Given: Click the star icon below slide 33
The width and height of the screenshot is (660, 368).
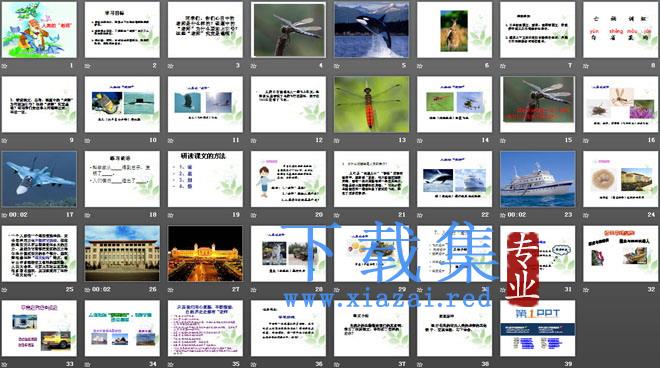Looking at the screenshot, I should point(4,364).
